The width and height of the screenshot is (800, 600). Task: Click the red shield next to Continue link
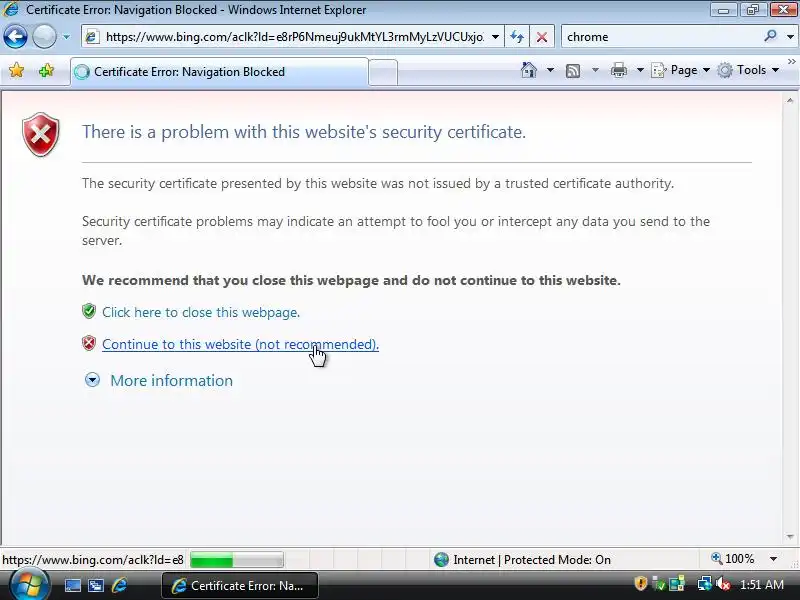(x=89, y=343)
